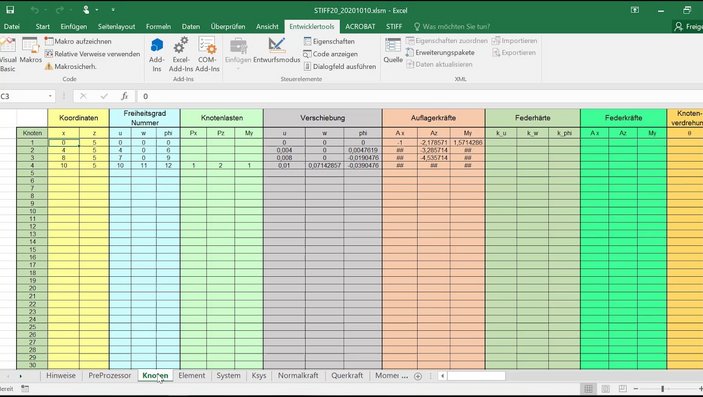Image resolution: width=703 pixels, height=397 pixels.
Task: Click the Makro aufzeichnen icon
Action: [49, 41]
